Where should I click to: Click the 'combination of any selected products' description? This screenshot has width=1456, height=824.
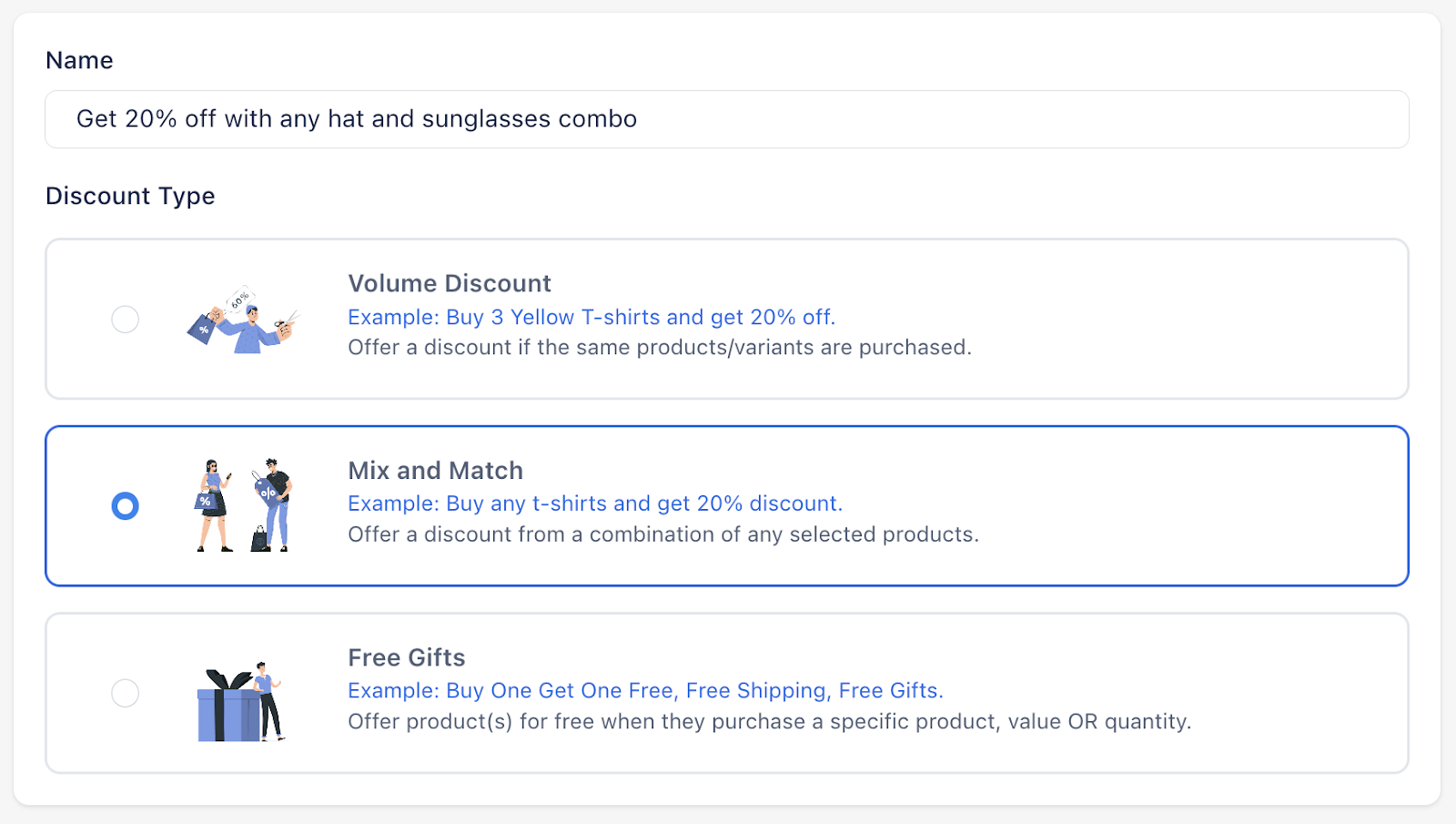click(x=663, y=535)
